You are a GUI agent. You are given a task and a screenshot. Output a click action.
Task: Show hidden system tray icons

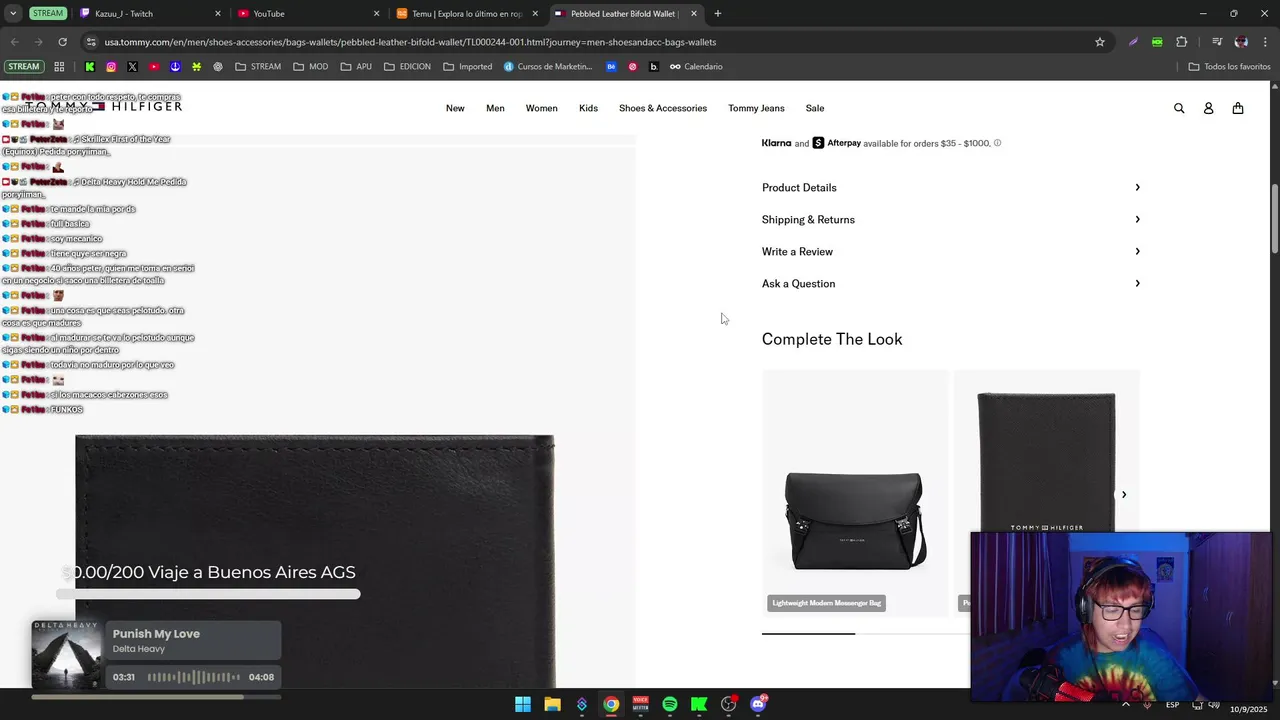(1126, 704)
